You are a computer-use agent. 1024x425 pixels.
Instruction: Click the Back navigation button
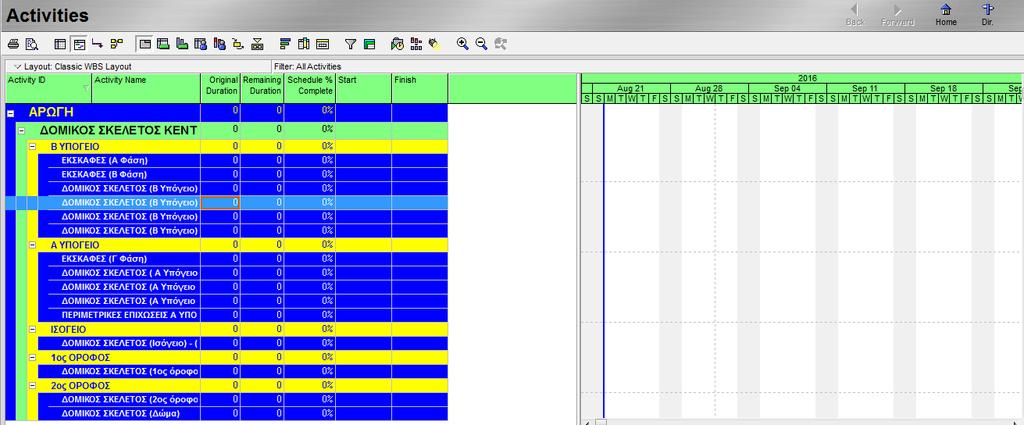coord(854,15)
